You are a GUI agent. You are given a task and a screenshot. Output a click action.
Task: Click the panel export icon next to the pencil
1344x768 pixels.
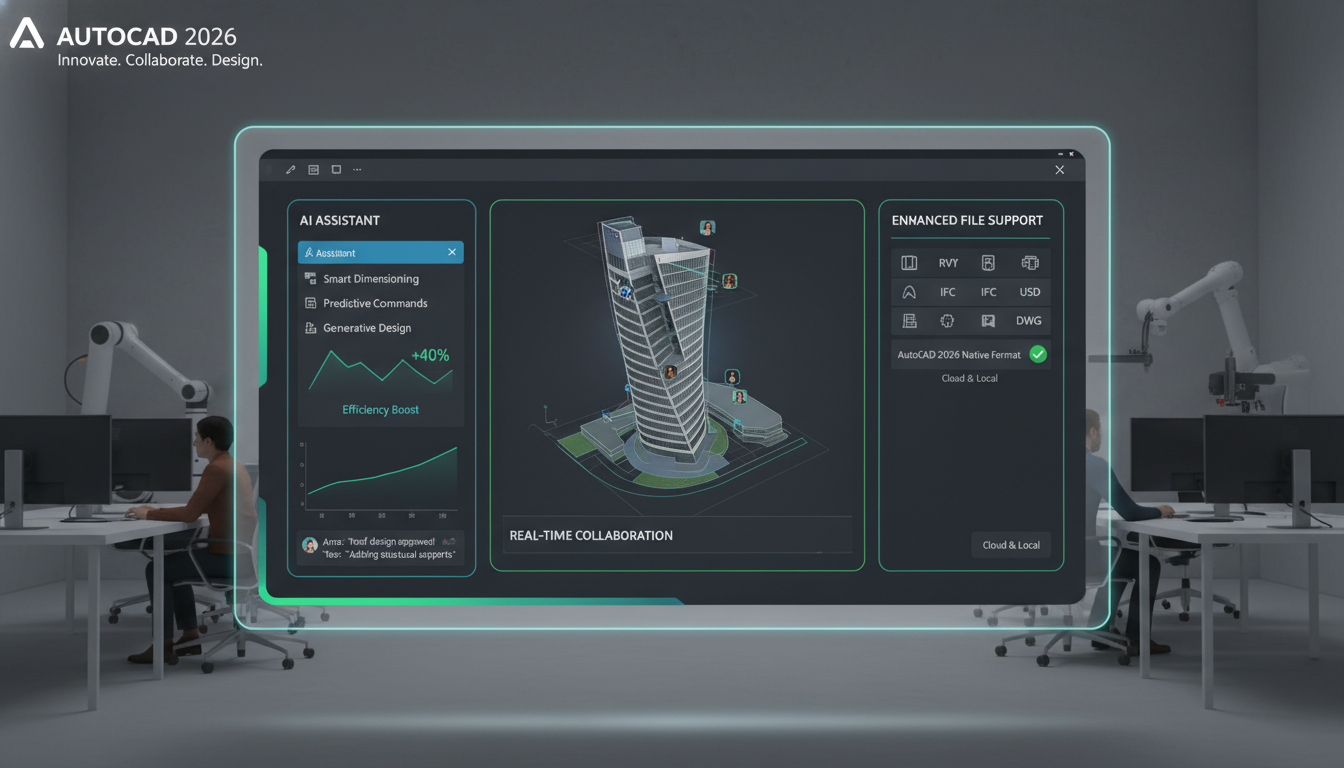point(312,169)
